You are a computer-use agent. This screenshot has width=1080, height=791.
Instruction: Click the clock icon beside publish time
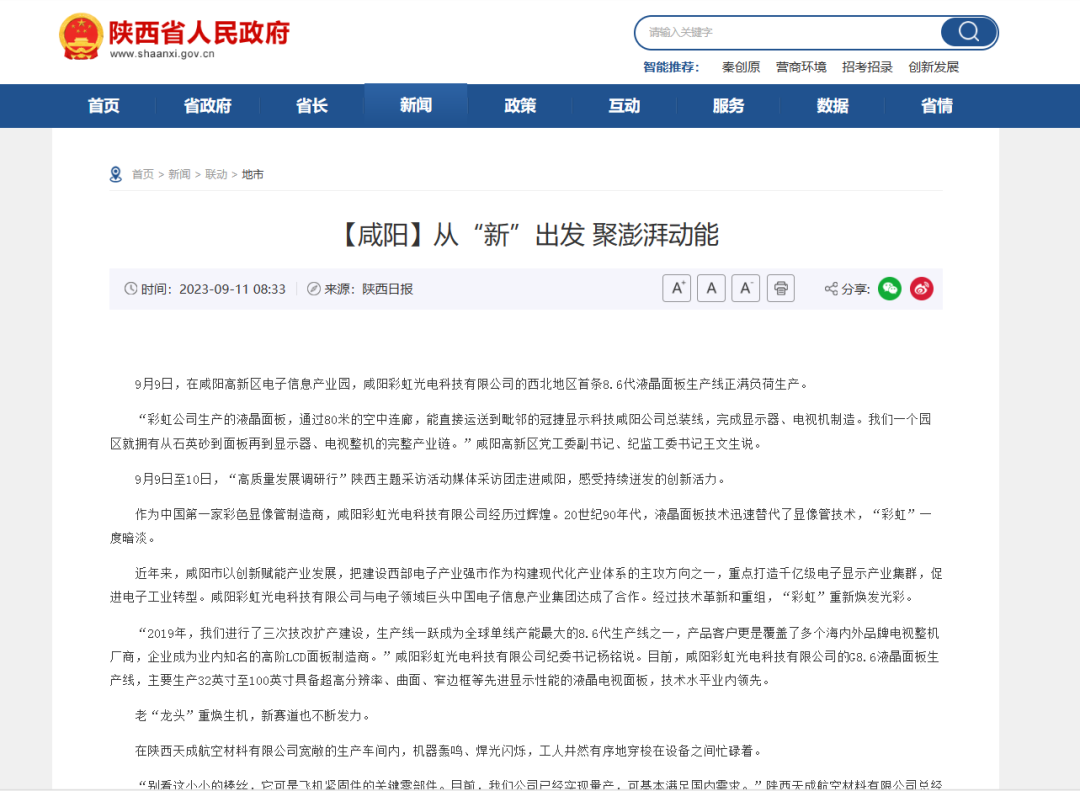130,289
